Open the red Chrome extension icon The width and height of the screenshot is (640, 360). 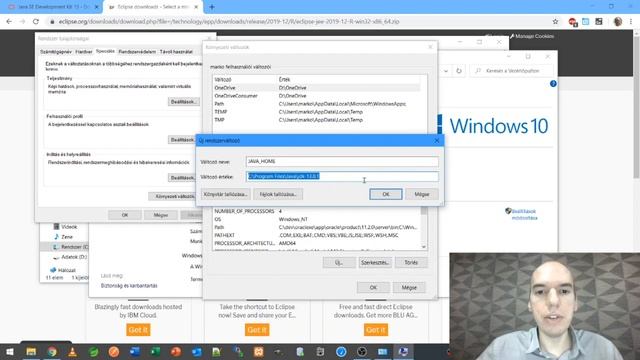click(573, 22)
